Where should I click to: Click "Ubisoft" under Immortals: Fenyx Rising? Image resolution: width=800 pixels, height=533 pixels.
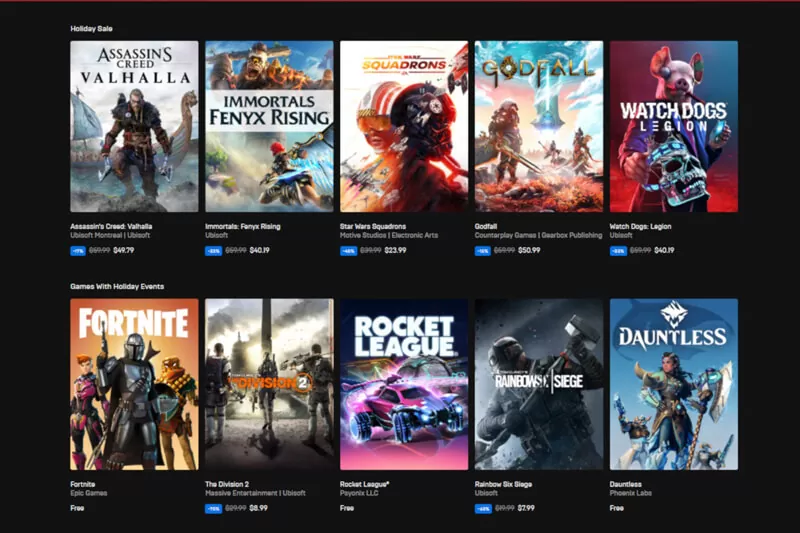(x=216, y=235)
